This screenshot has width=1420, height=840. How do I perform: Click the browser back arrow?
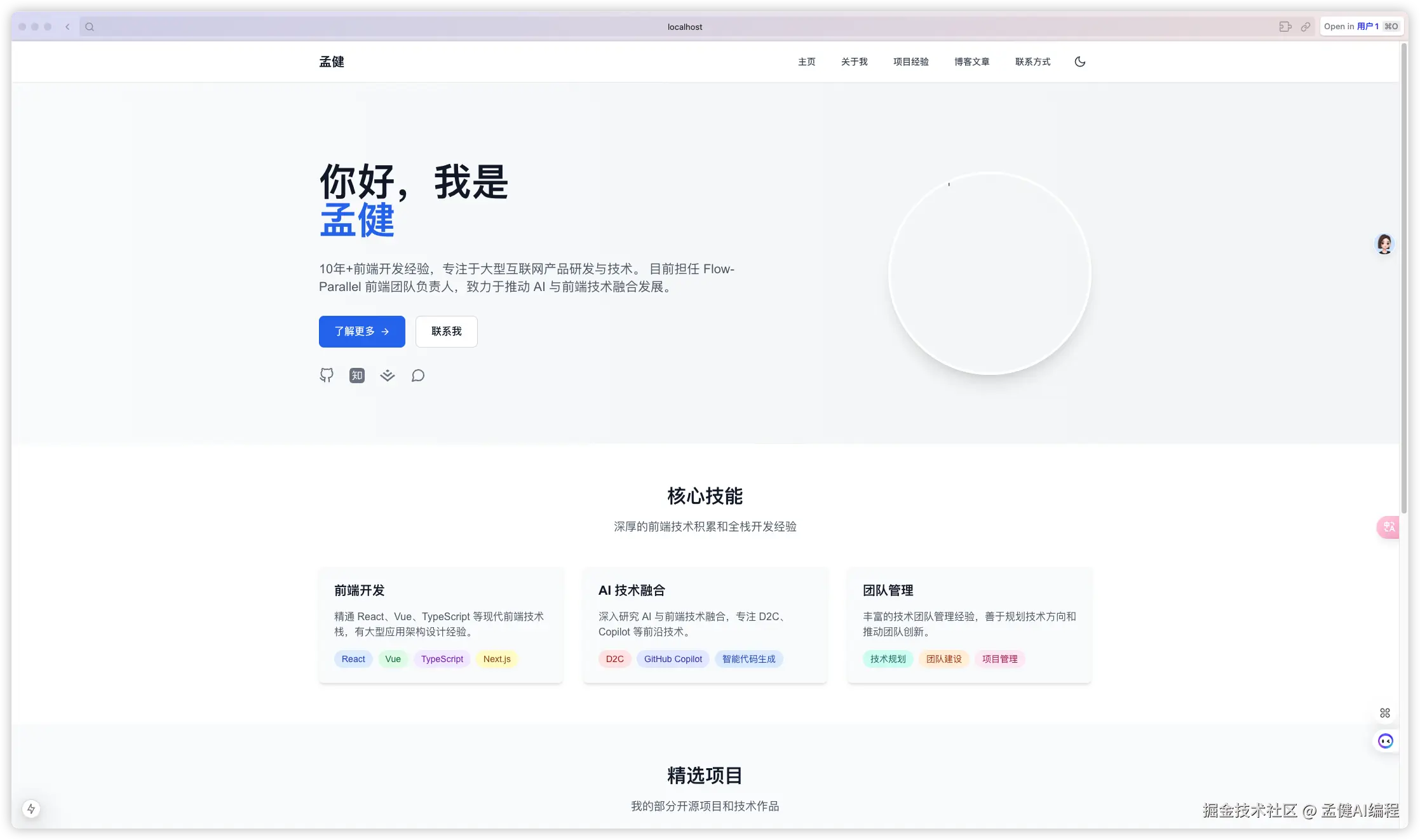click(x=67, y=27)
